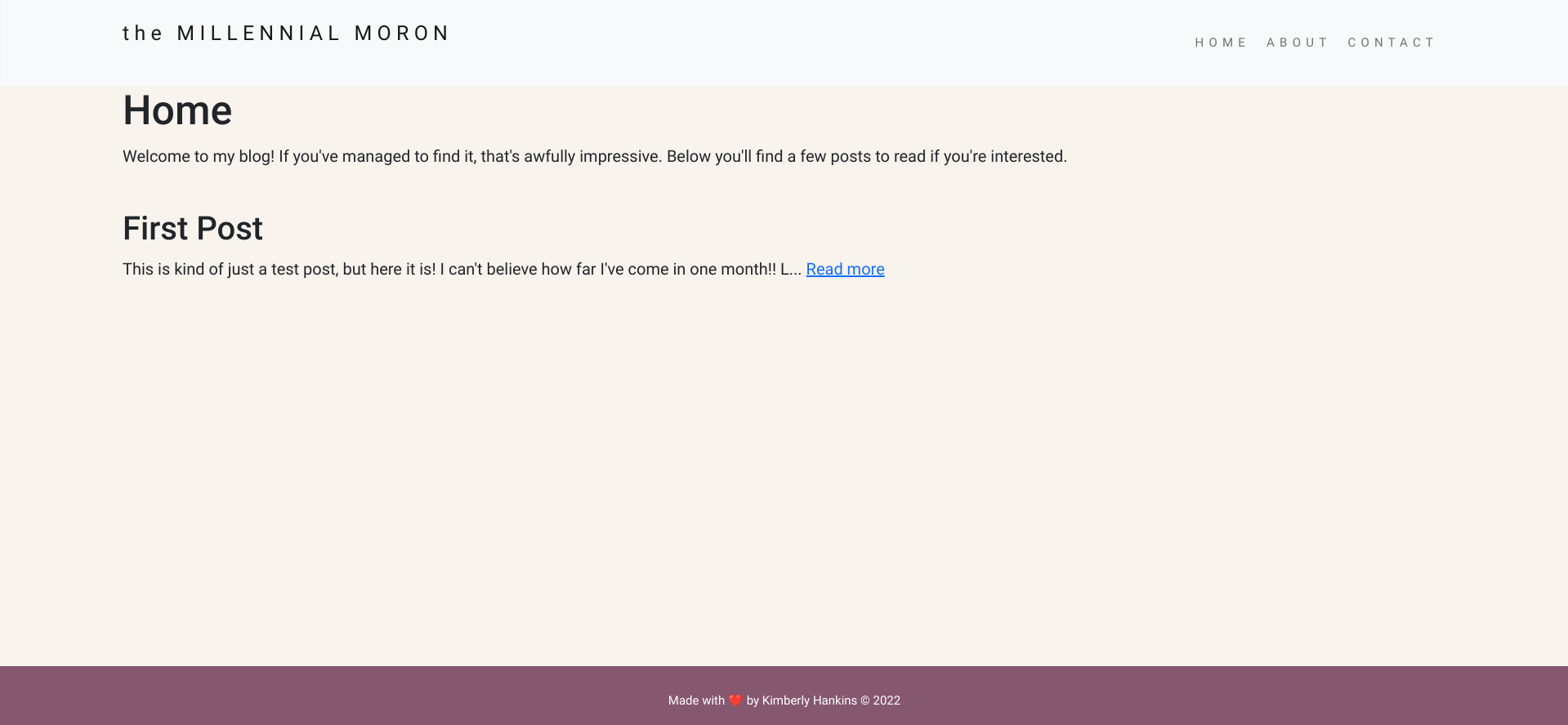
Task: Click the large "Home" page heading
Action: point(177,110)
